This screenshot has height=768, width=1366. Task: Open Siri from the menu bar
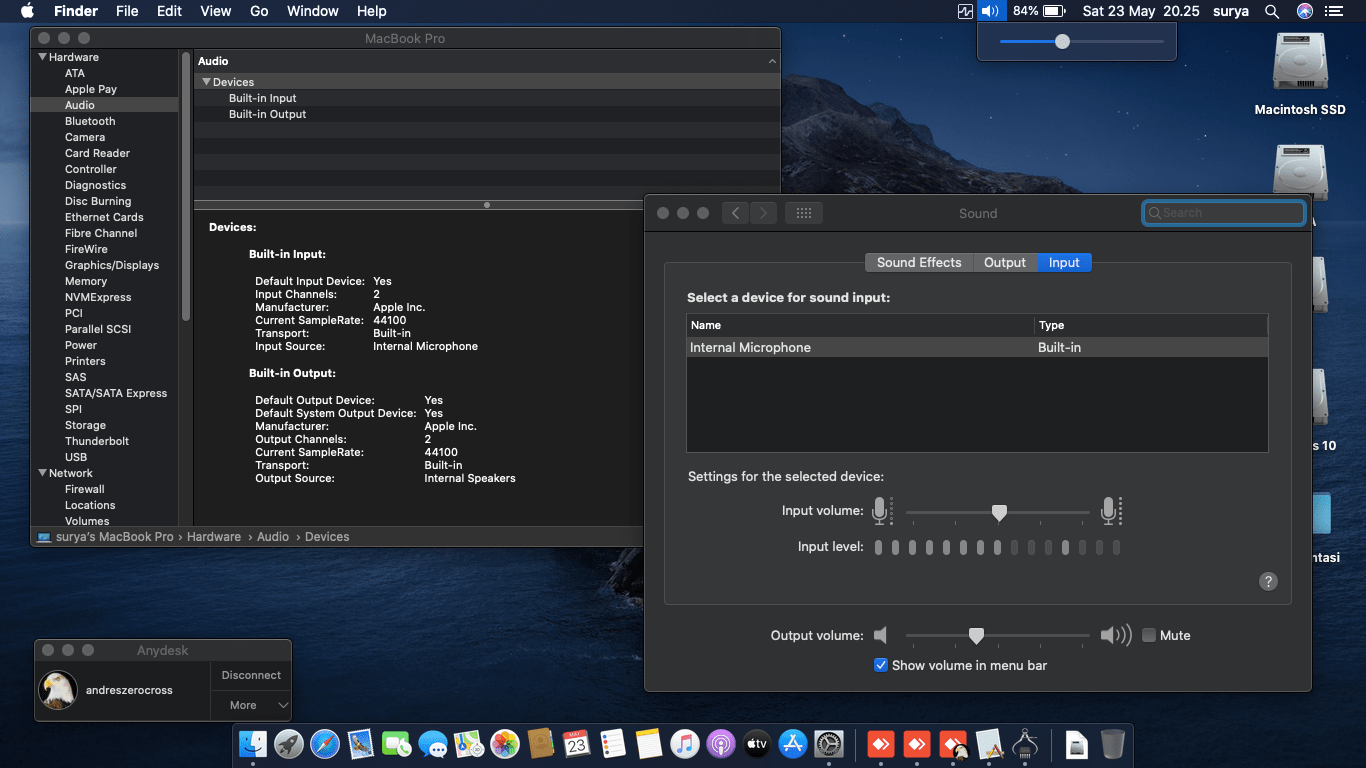point(1304,11)
